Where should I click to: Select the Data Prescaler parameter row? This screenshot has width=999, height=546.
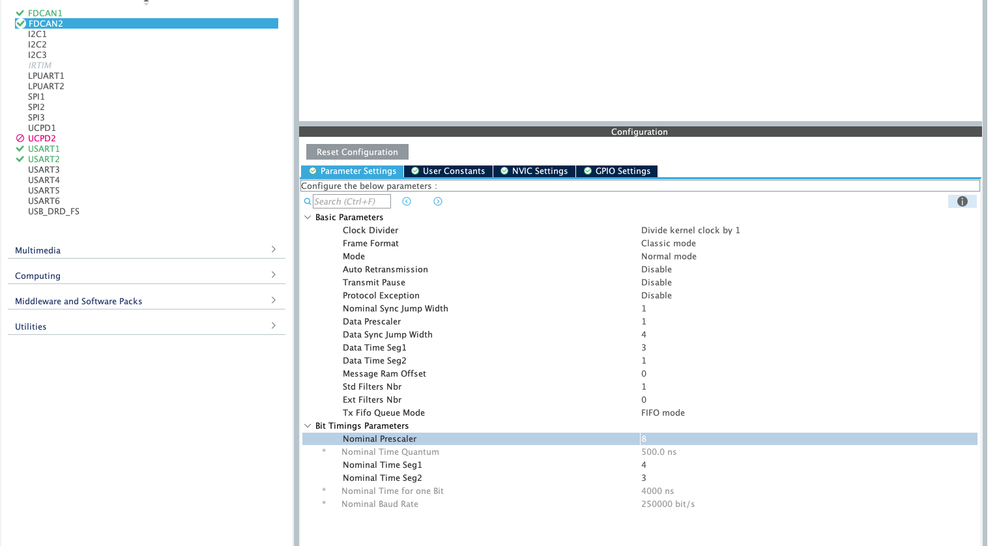pyautogui.click(x=640, y=322)
